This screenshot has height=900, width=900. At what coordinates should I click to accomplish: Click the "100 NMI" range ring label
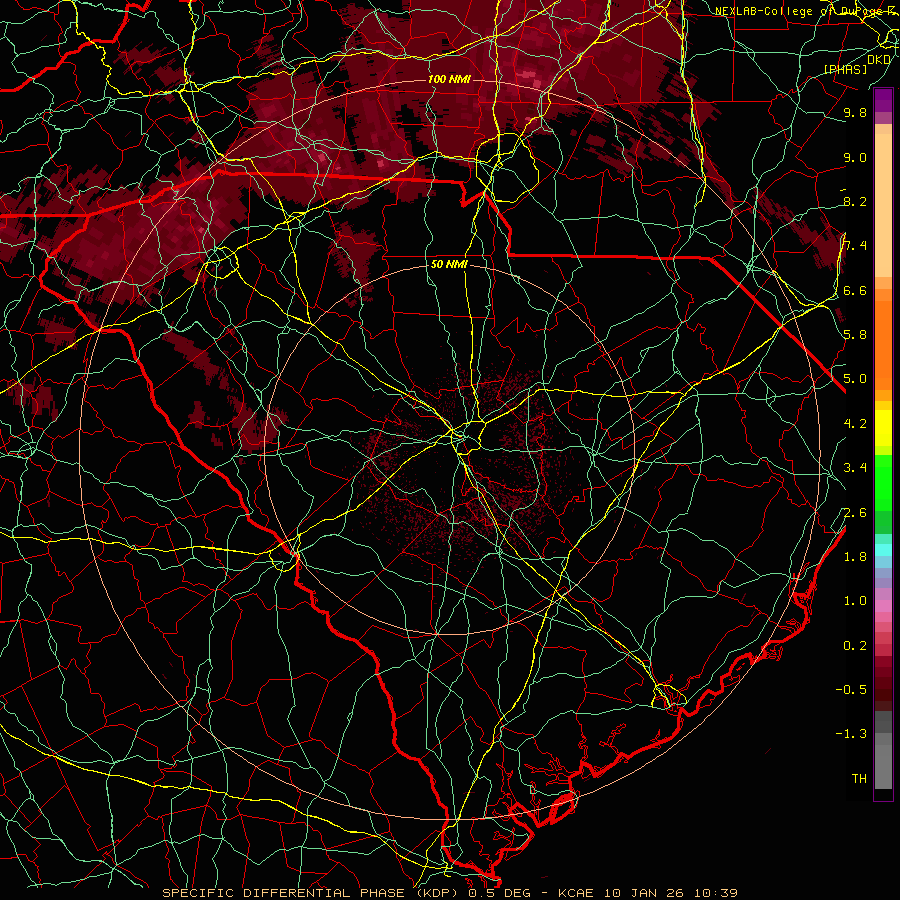point(449,79)
